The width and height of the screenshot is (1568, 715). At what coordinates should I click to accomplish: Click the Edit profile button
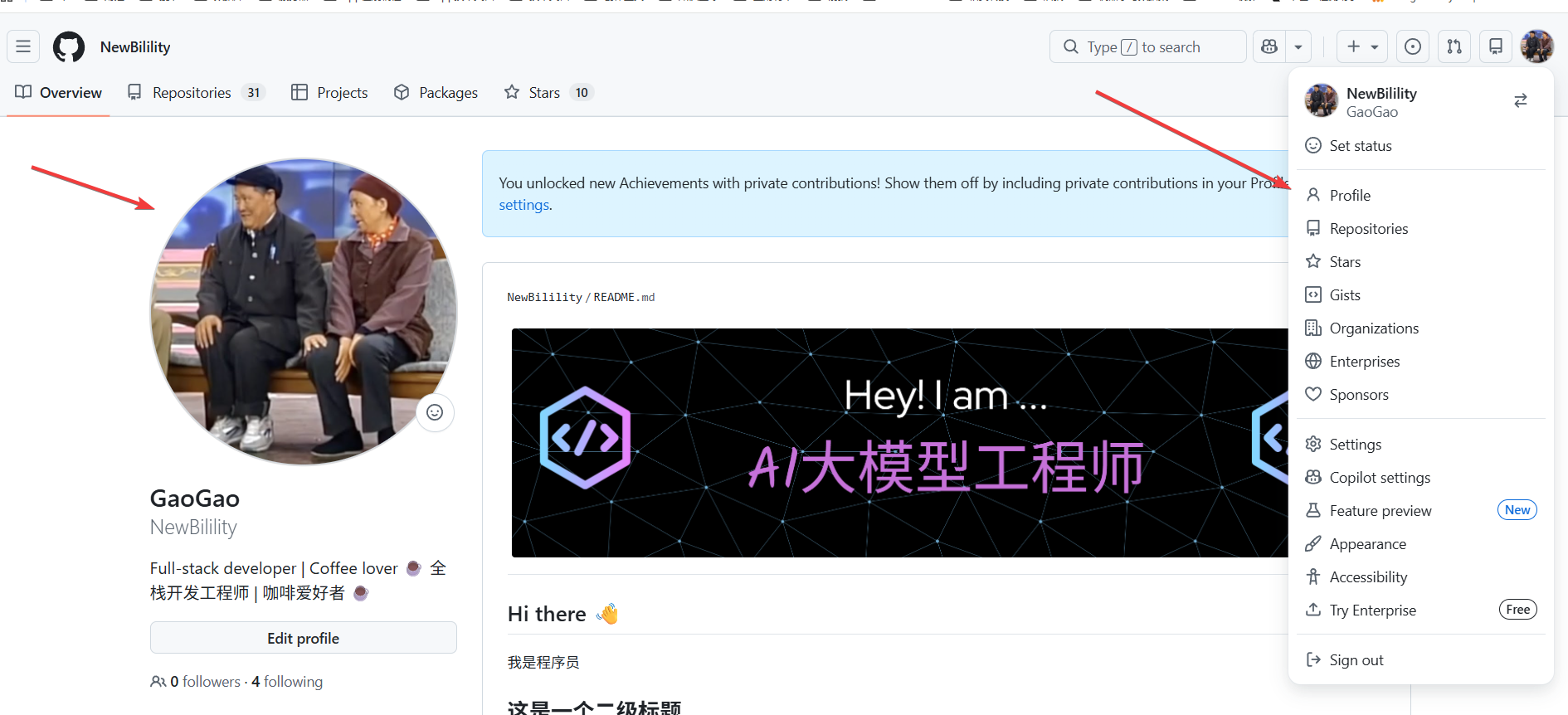coord(304,638)
